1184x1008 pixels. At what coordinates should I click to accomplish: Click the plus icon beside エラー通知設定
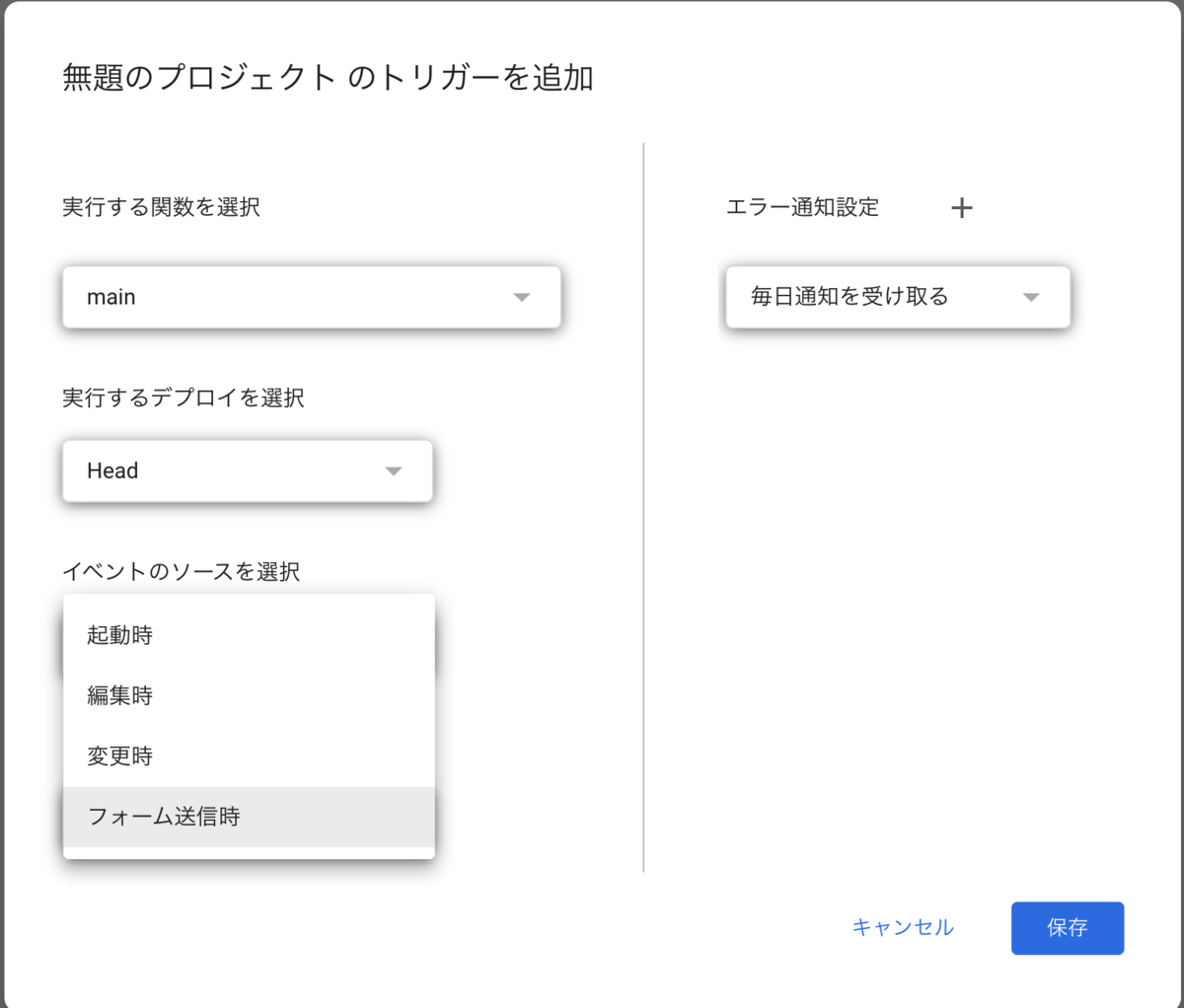961,208
